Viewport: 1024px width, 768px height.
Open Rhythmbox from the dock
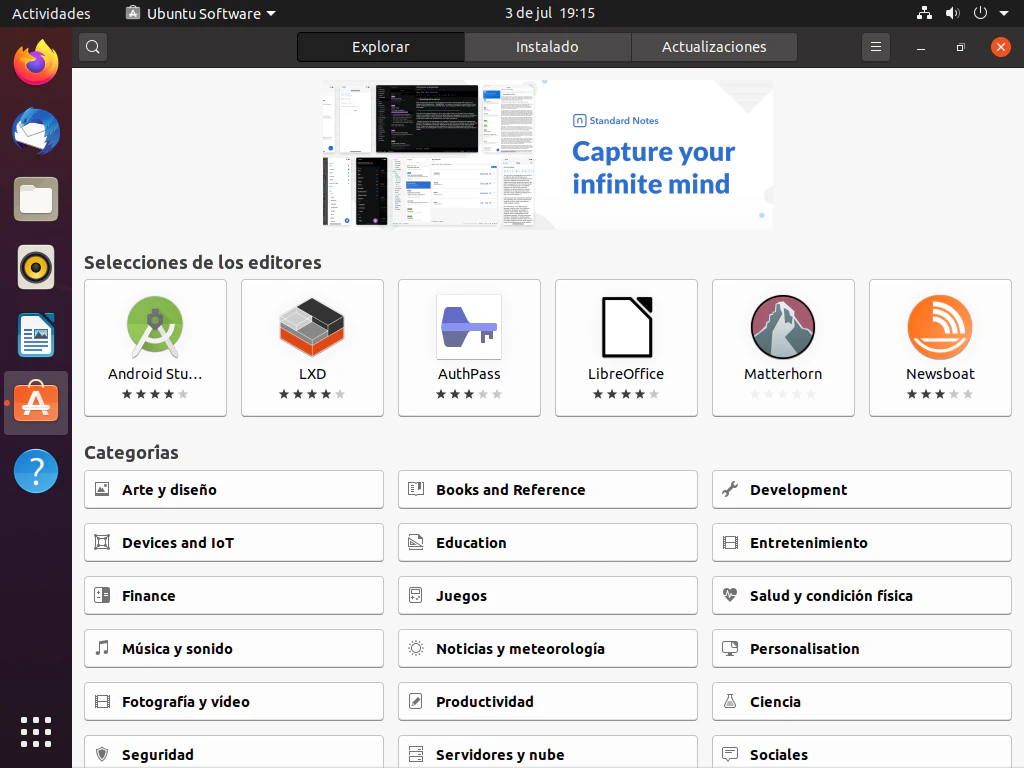pyautogui.click(x=36, y=267)
